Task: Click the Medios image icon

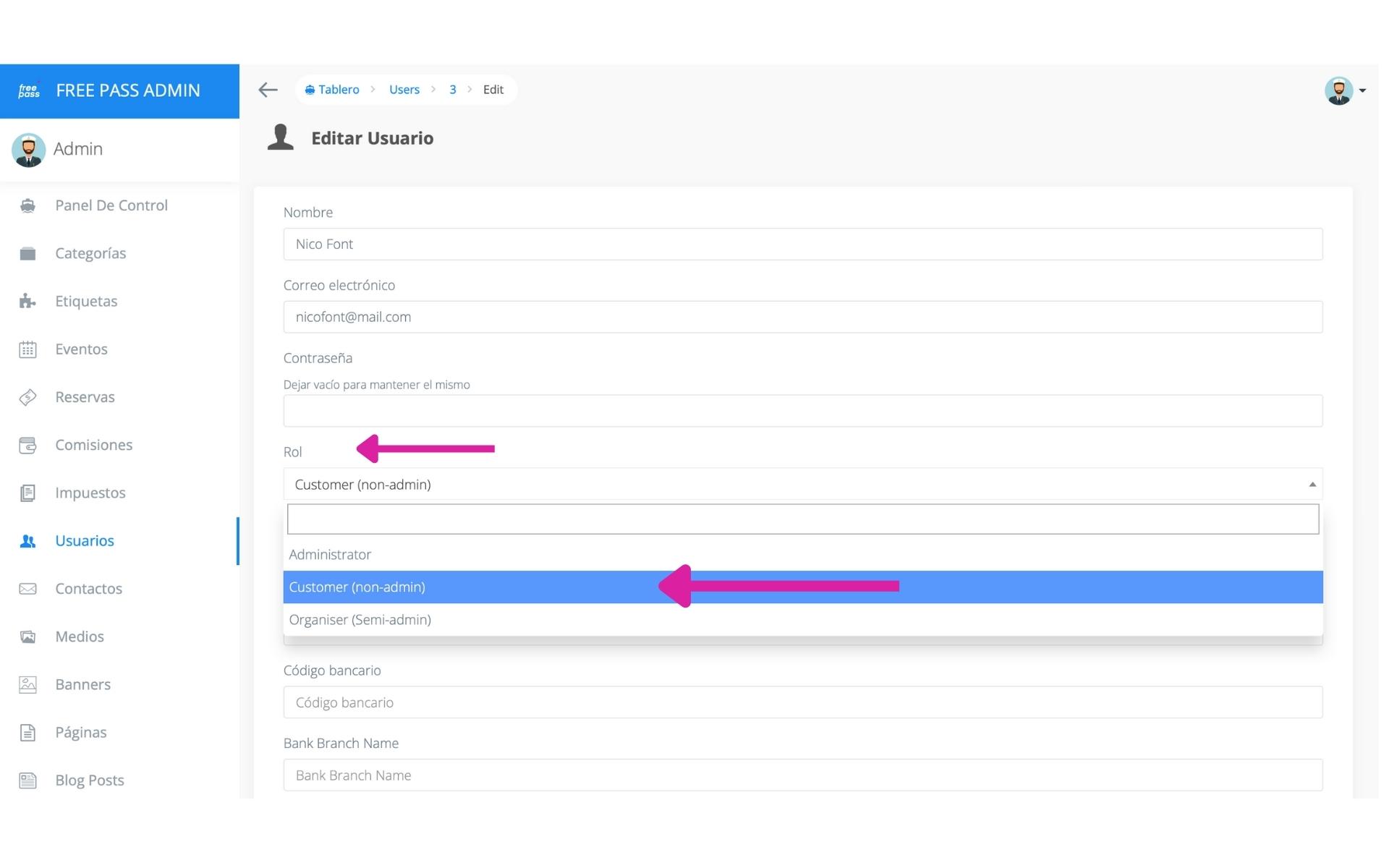Action: point(27,637)
